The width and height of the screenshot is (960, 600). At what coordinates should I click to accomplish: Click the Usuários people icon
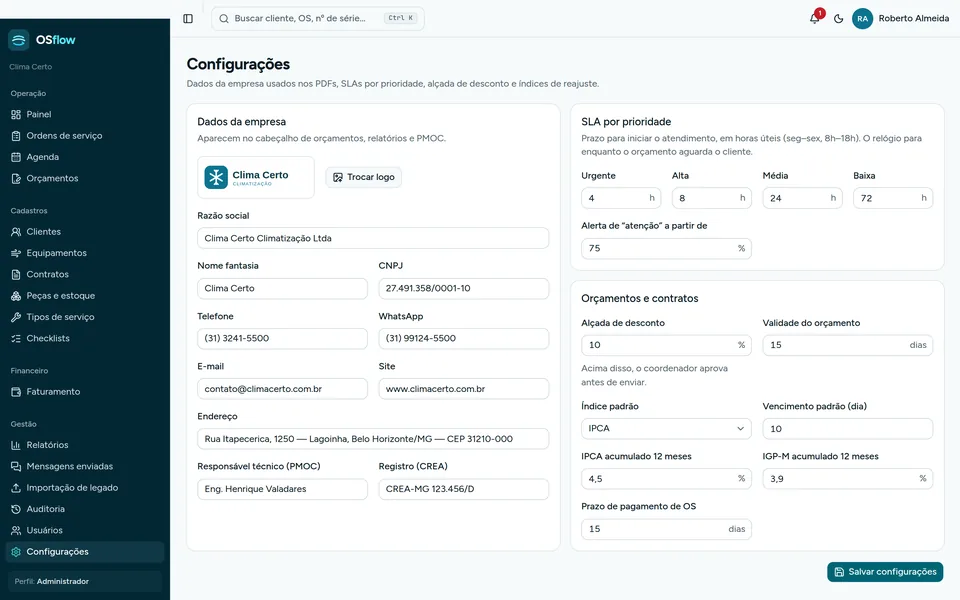[16, 531]
